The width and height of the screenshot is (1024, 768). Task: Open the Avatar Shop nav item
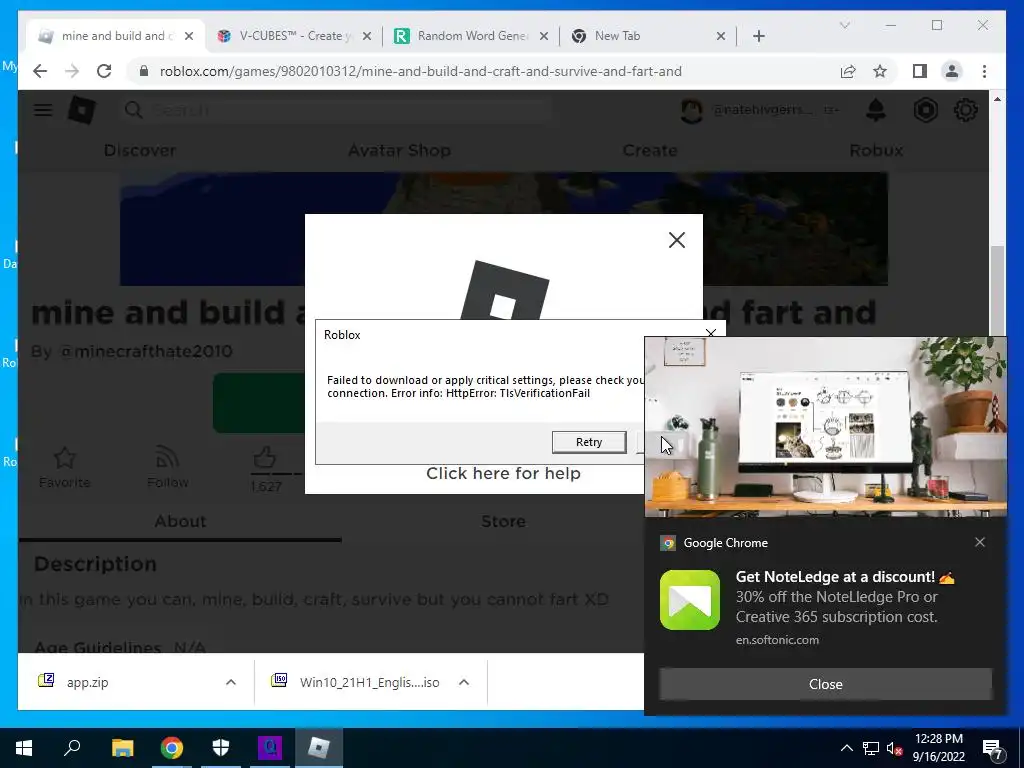[x=399, y=150]
